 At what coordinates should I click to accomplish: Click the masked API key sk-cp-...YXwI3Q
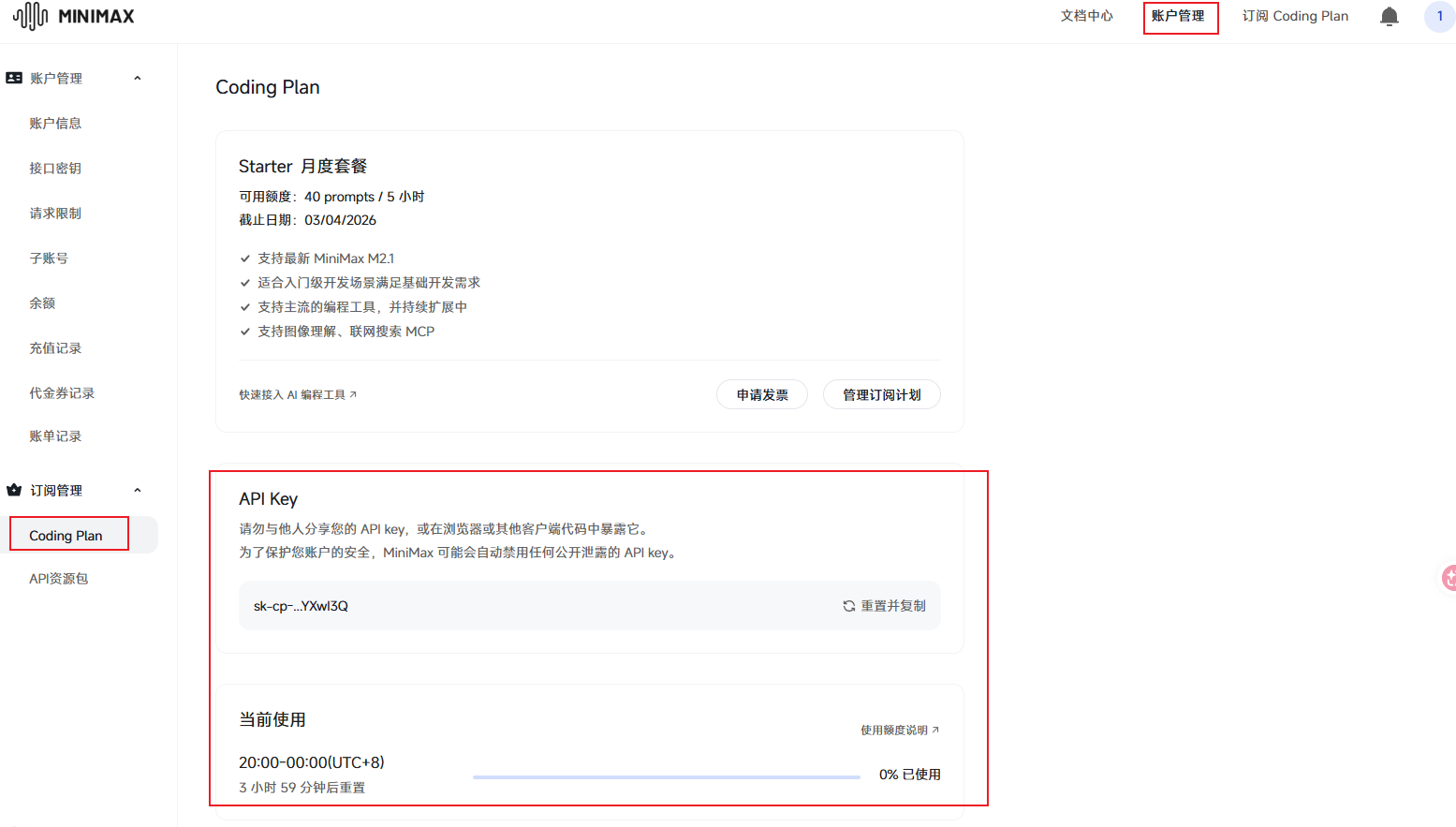pos(301,606)
